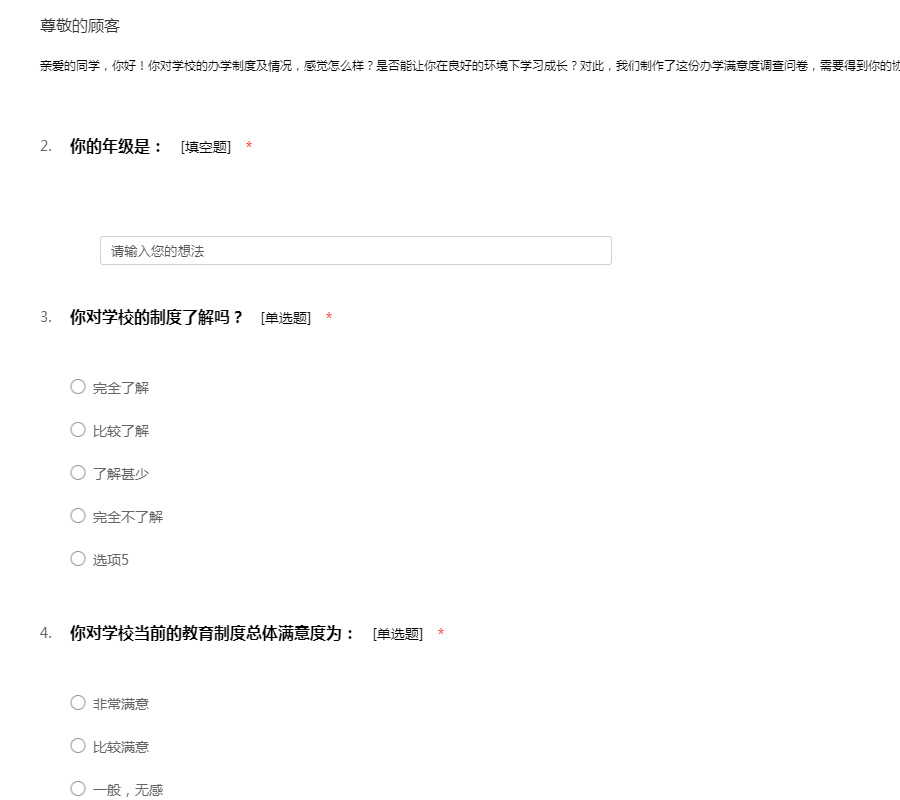Click the red required asterisk on question 3
Image resolution: width=900 pixels, height=800 pixels.
pyautogui.click(x=329, y=319)
